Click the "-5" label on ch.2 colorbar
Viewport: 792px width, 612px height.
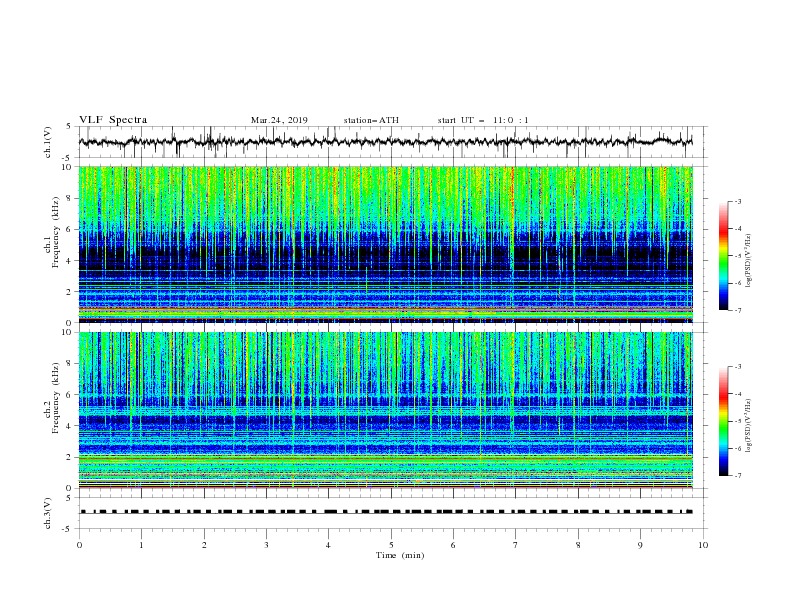[738, 421]
